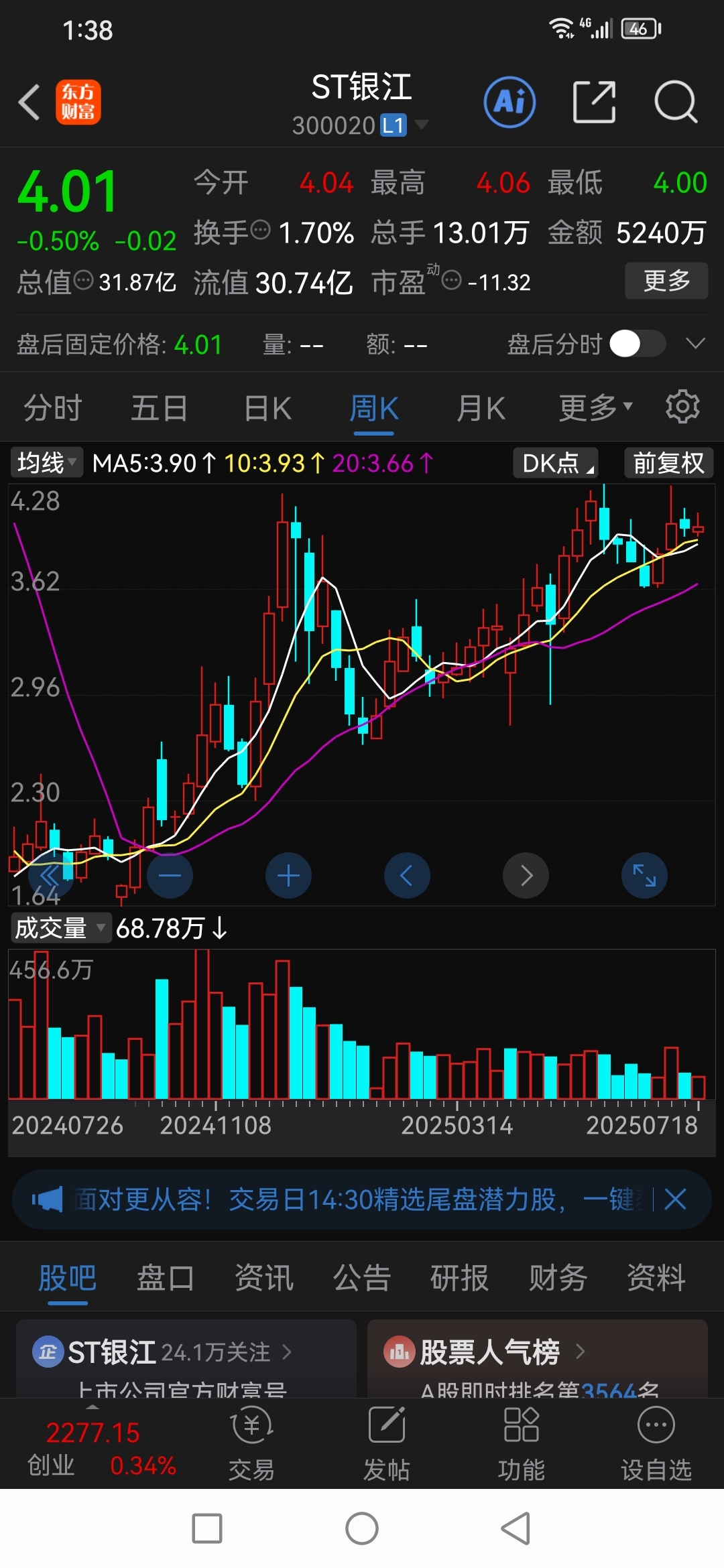Open ST银江 official account chevron
The width and height of the screenshot is (724, 1568).
click(x=287, y=1352)
